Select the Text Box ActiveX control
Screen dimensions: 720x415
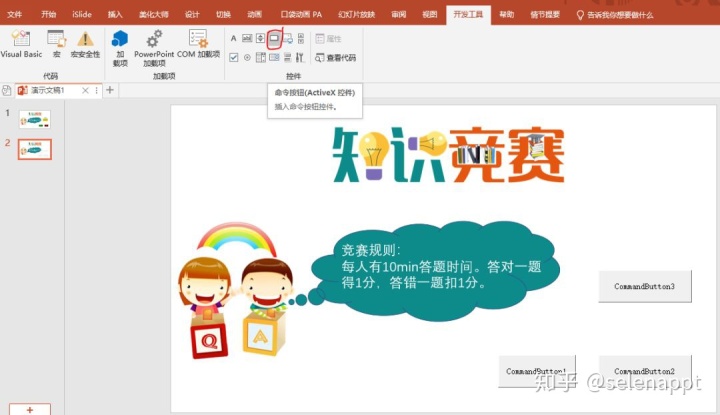coord(247,38)
